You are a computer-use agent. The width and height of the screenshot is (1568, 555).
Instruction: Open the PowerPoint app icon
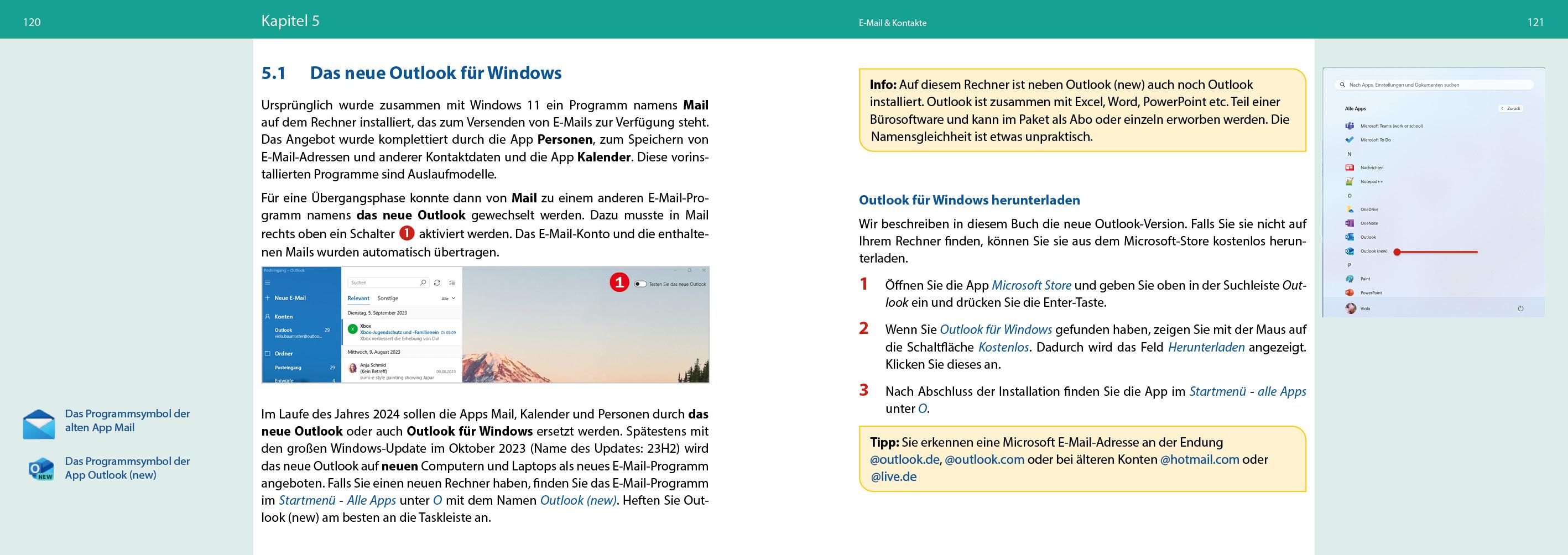(1350, 293)
